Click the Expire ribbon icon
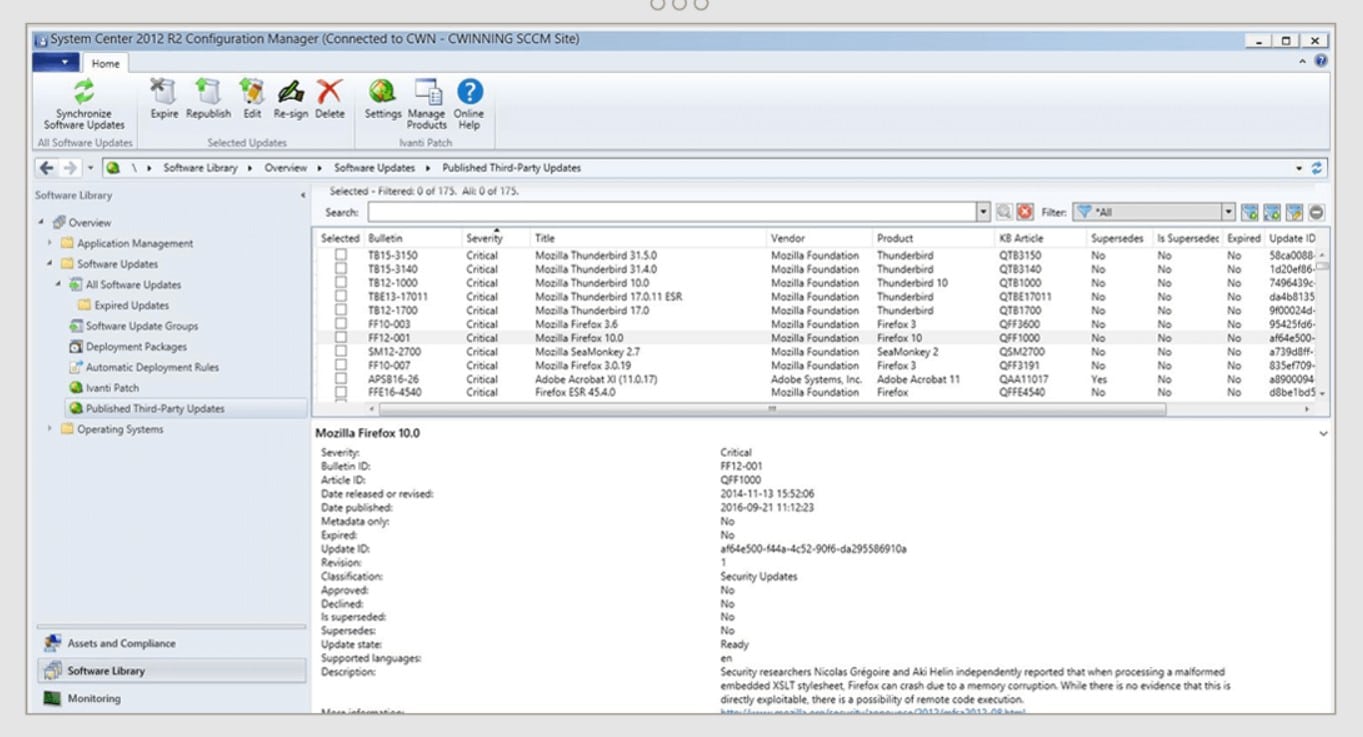1363x737 pixels. tap(163, 92)
